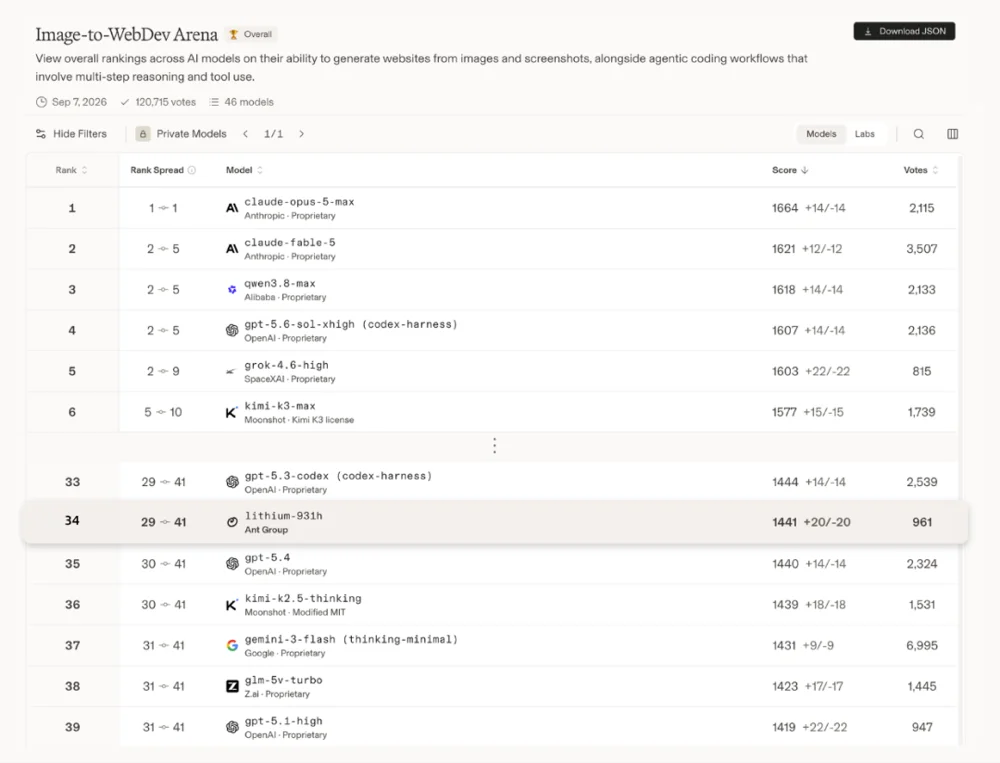Image resolution: width=1000 pixels, height=763 pixels.
Task: Click score 1441 in lithium-931h row
Action: 784,522
